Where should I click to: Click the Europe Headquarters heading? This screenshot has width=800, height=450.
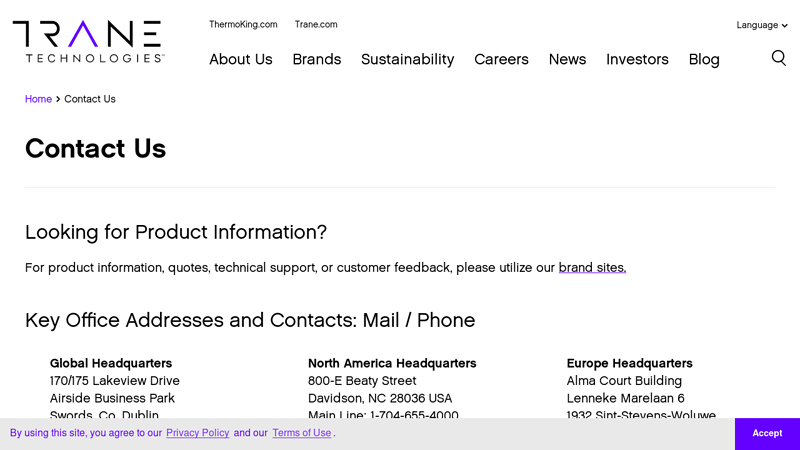(x=630, y=363)
